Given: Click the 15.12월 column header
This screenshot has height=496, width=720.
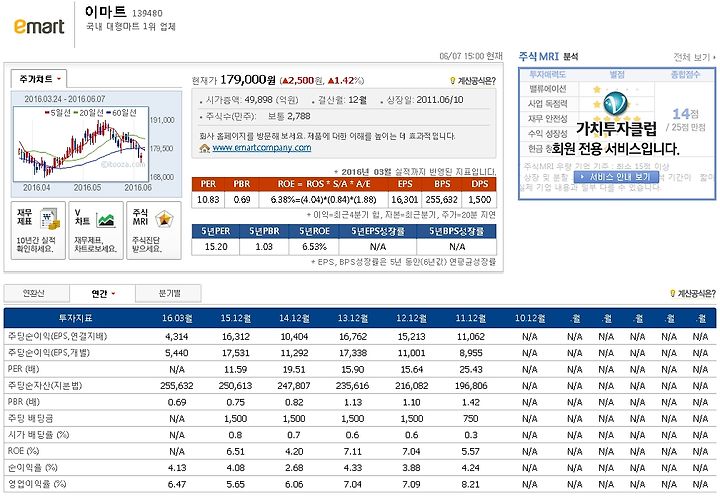Looking at the screenshot, I should 236,318.
